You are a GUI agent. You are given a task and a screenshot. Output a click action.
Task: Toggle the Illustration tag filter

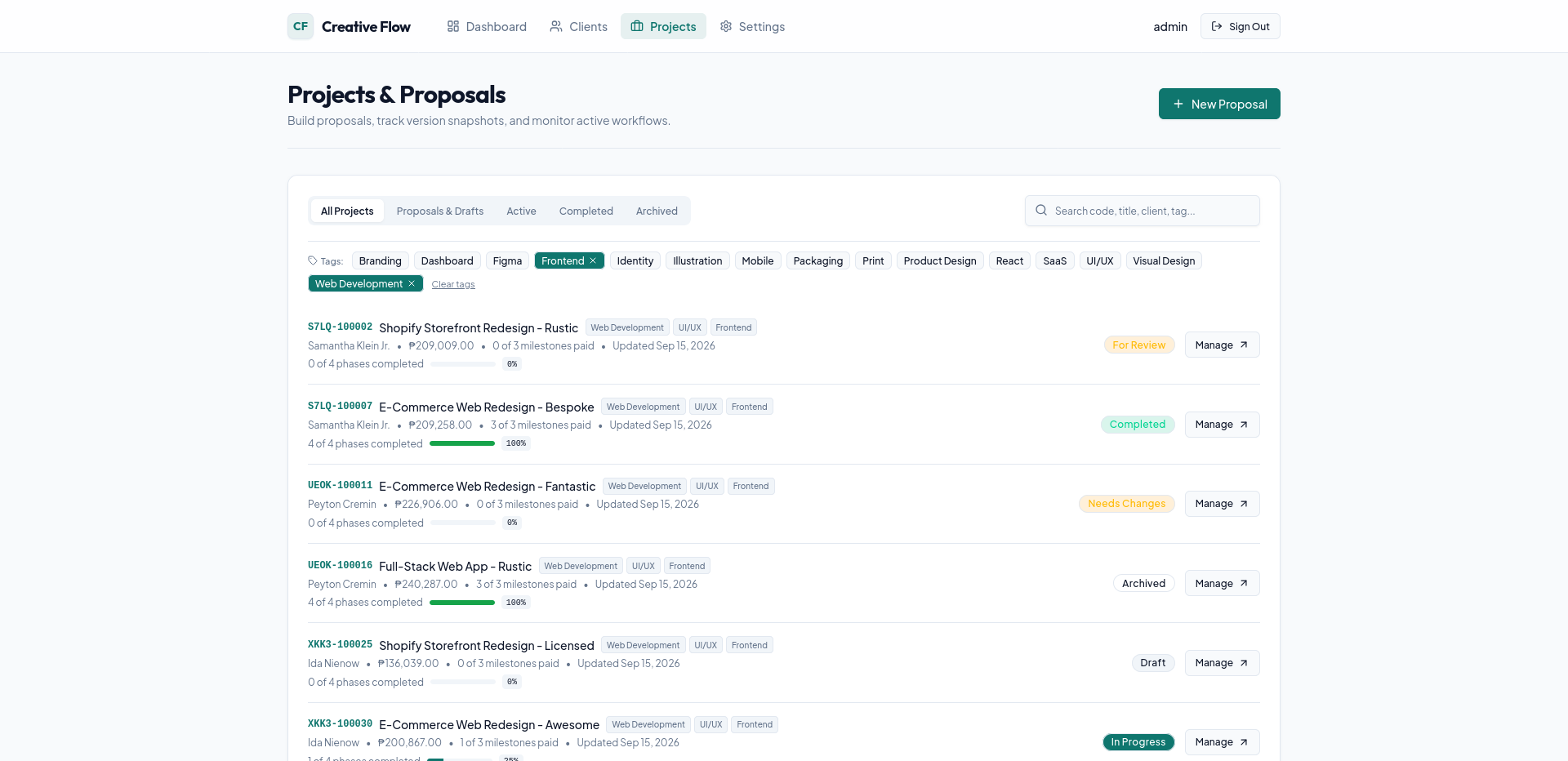697,260
